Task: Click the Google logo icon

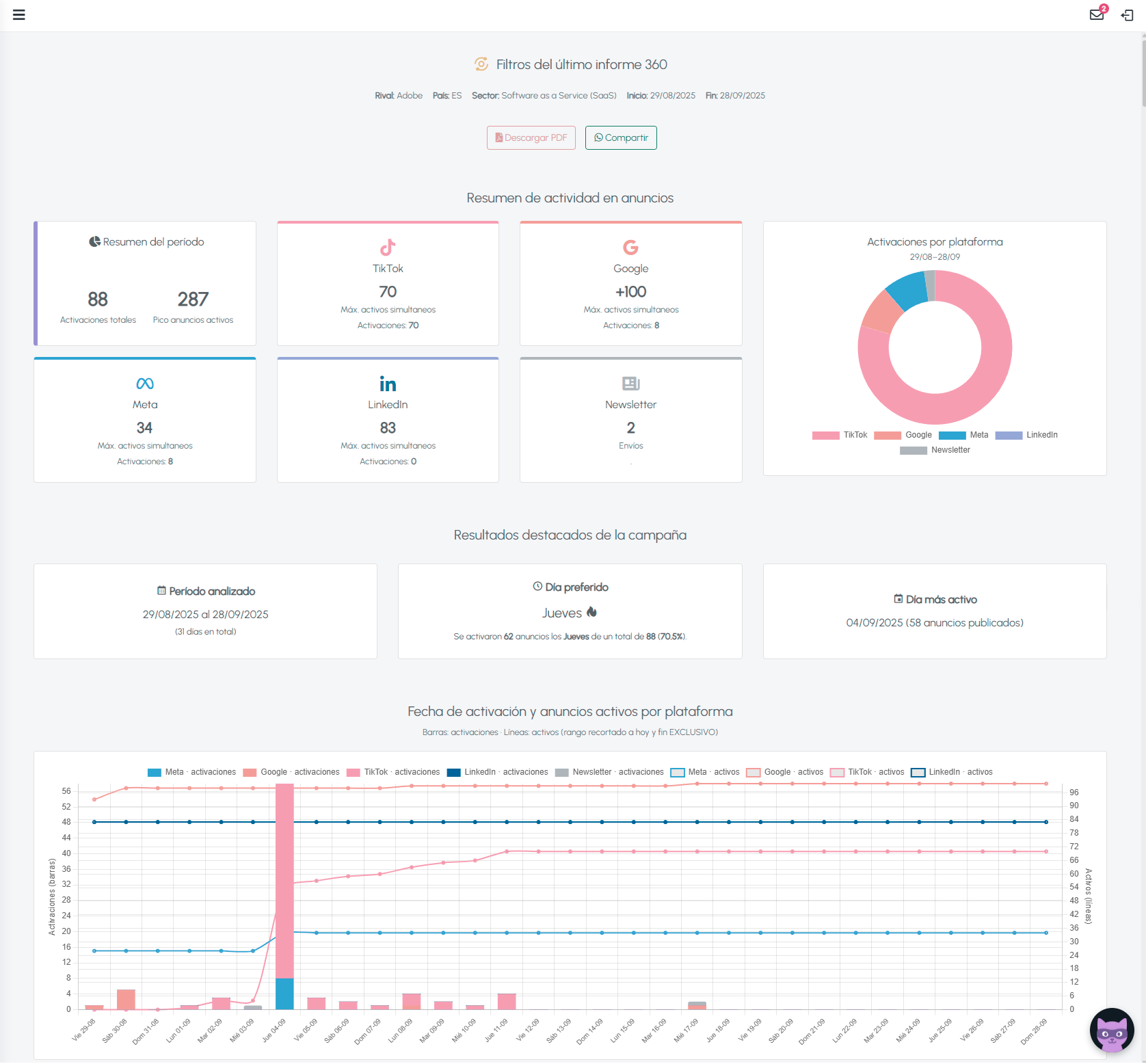Action: pos(630,247)
